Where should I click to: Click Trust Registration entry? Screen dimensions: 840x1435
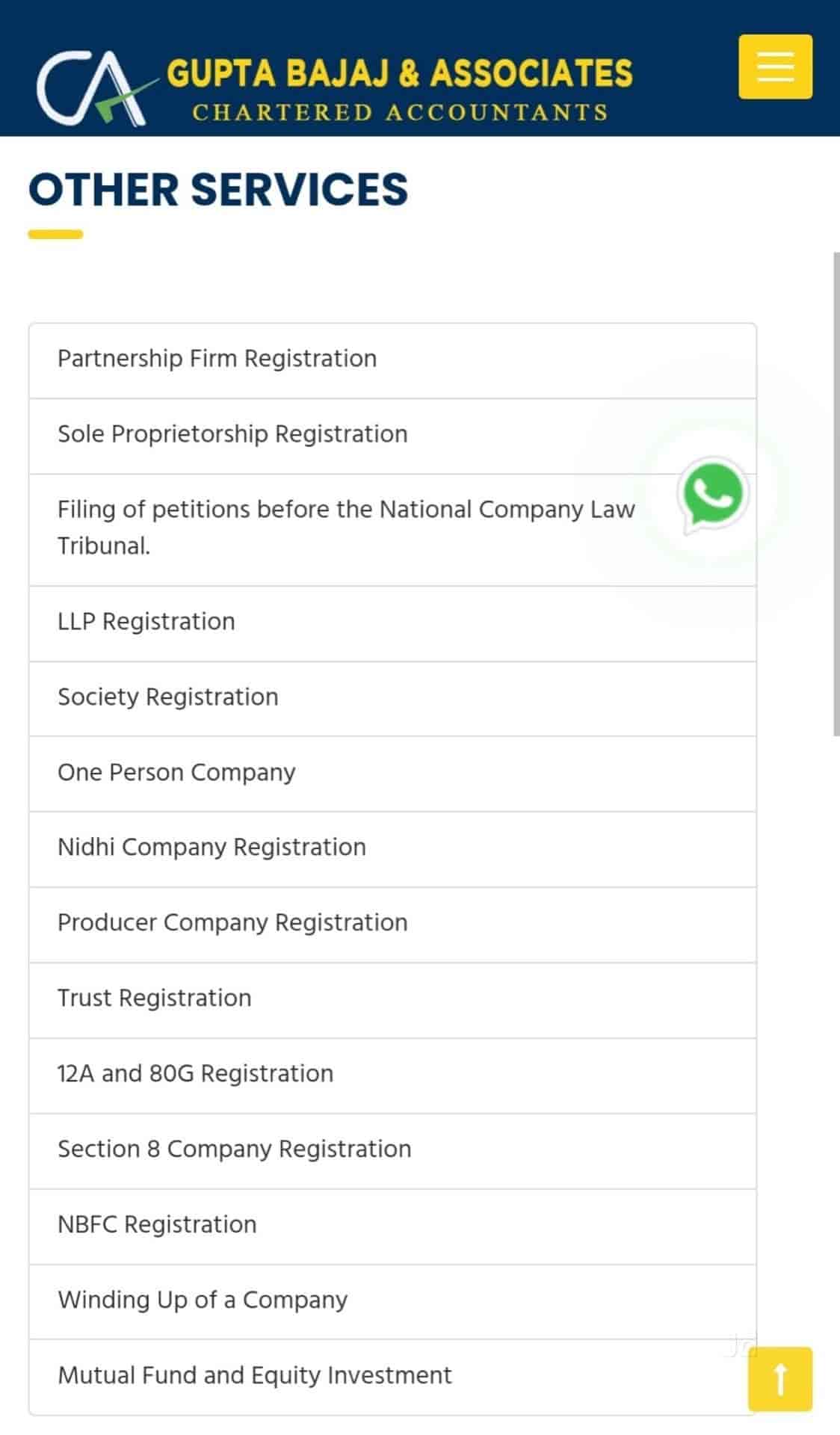click(x=155, y=999)
